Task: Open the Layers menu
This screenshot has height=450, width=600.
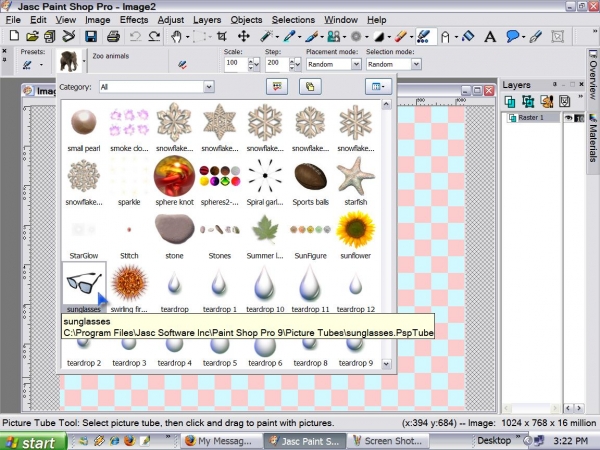Action: point(207,20)
